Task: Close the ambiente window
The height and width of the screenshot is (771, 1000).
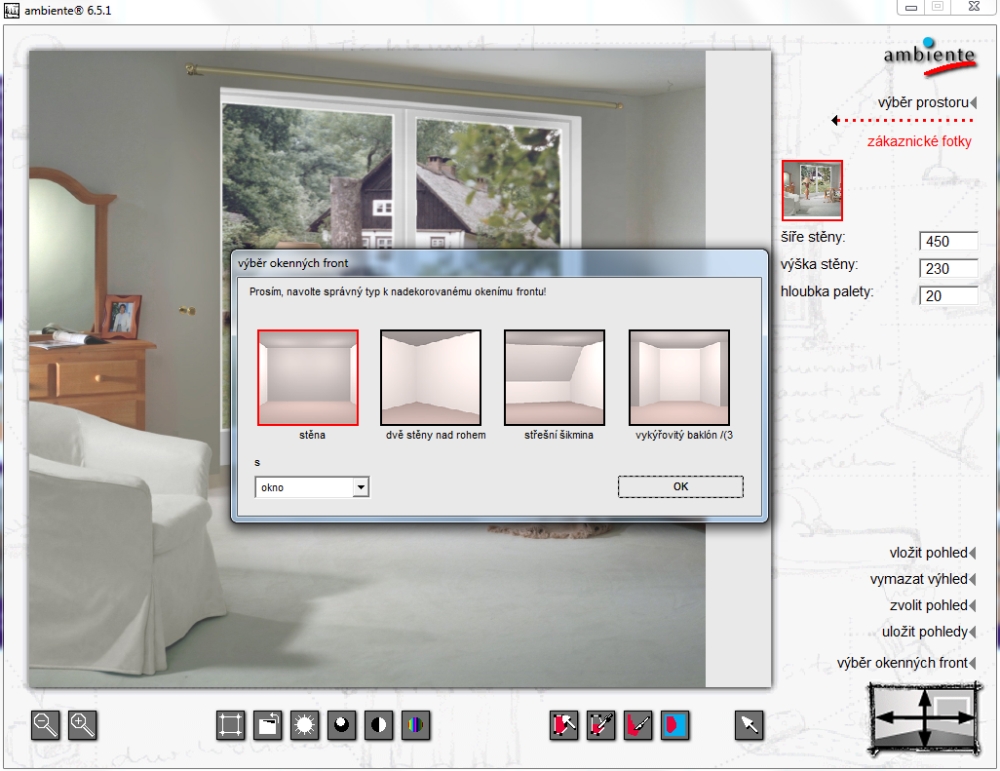Action: coord(974,6)
